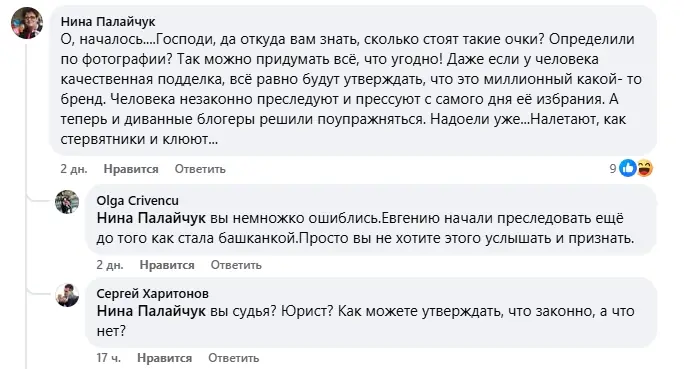Open author name Нина Палайчук at top
Image resolution: width=691 pixels, height=369 pixels.
[108, 21]
